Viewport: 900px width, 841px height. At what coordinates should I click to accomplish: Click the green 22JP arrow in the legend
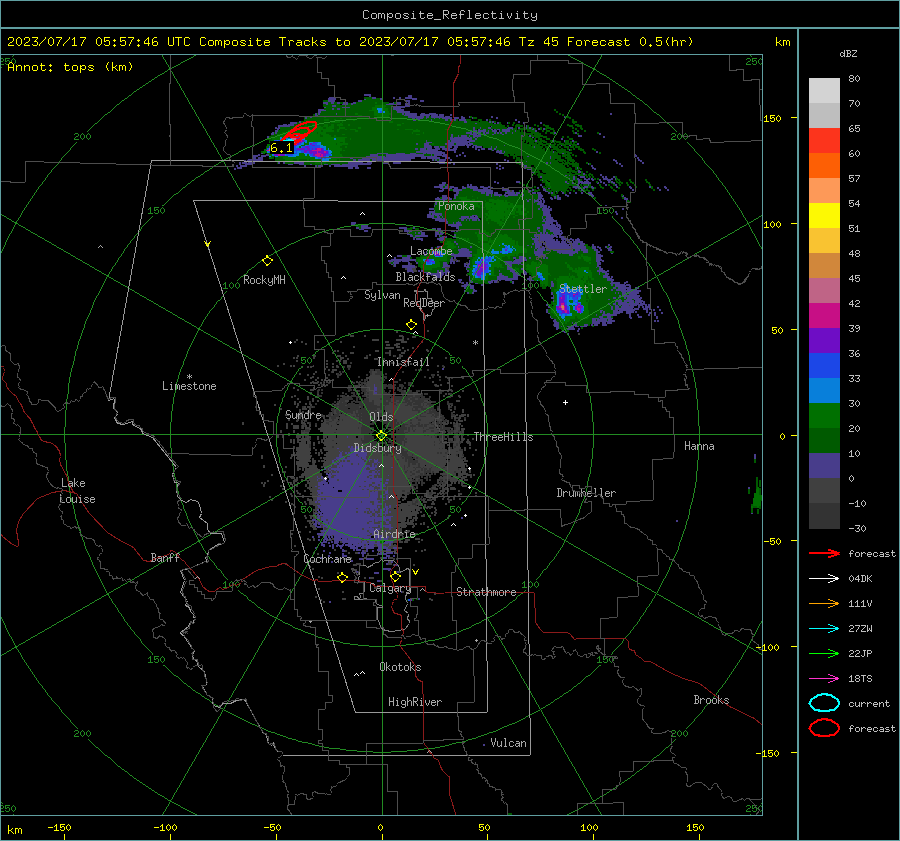pos(824,653)
